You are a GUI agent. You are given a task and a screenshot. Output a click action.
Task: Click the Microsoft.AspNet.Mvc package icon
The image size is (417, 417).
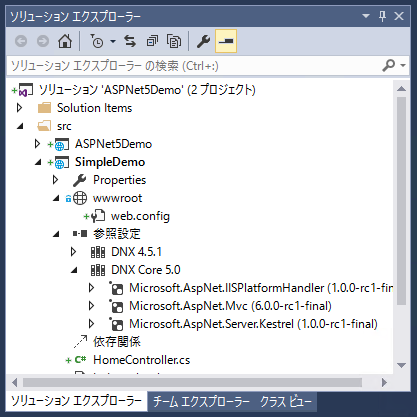tap(116, 306)
